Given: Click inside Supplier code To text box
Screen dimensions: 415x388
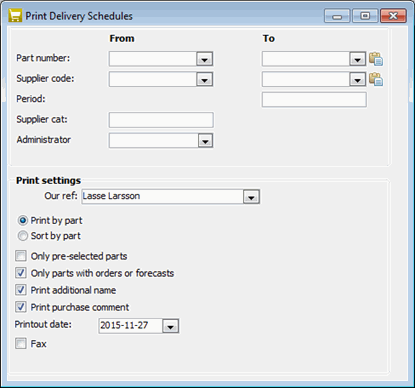Looking at the screenshot, I should click(306, 79).
